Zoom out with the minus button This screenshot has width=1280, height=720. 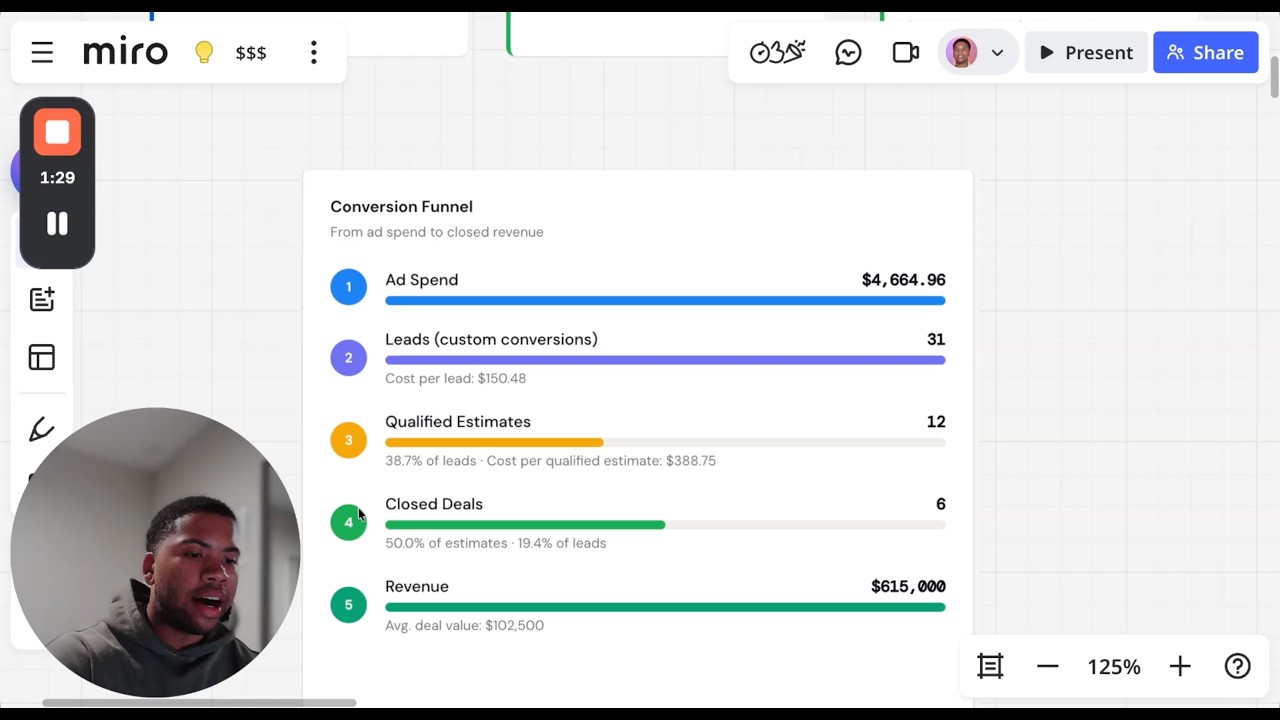coord(1047,666)
